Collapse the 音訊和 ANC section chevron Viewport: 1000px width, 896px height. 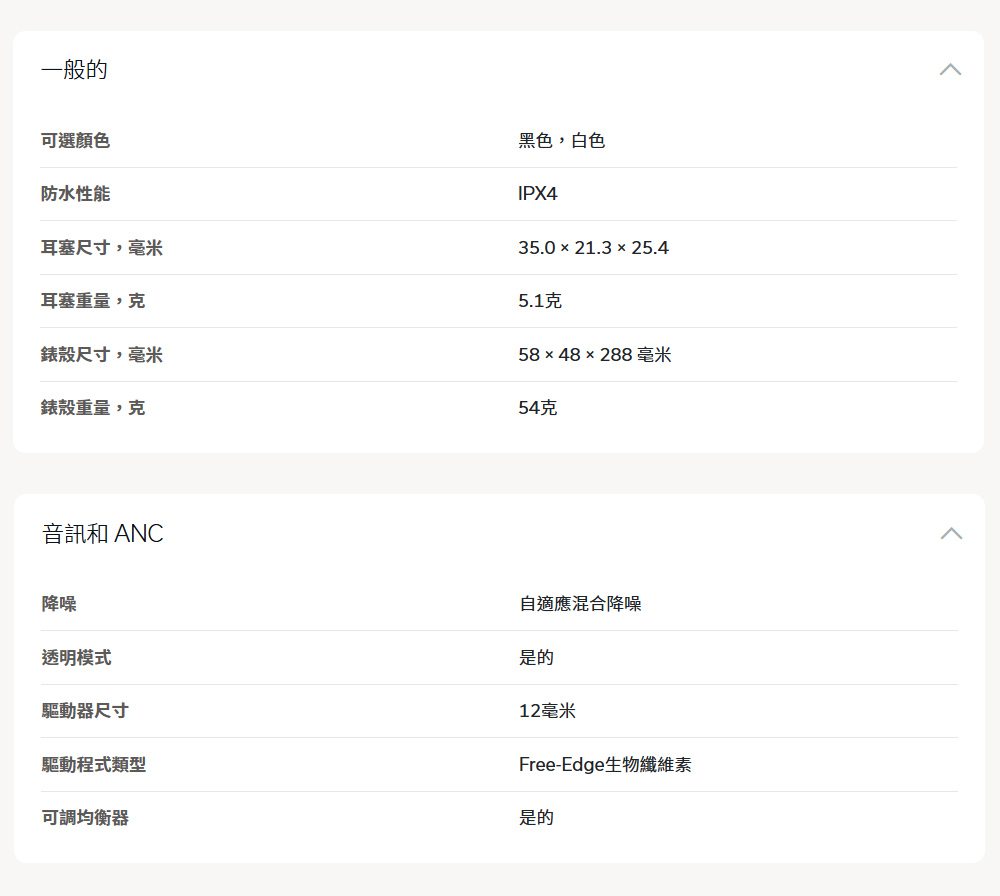pos(951,534)
